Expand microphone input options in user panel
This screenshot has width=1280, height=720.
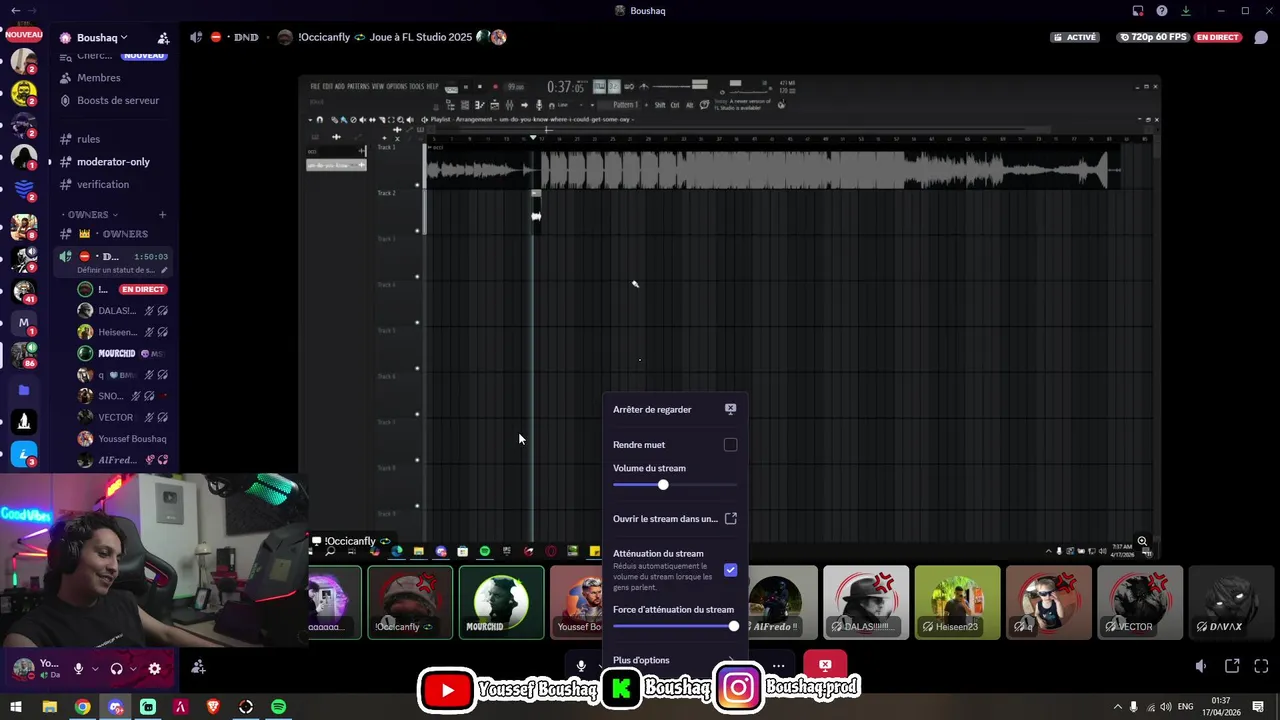tap(95, 668)
